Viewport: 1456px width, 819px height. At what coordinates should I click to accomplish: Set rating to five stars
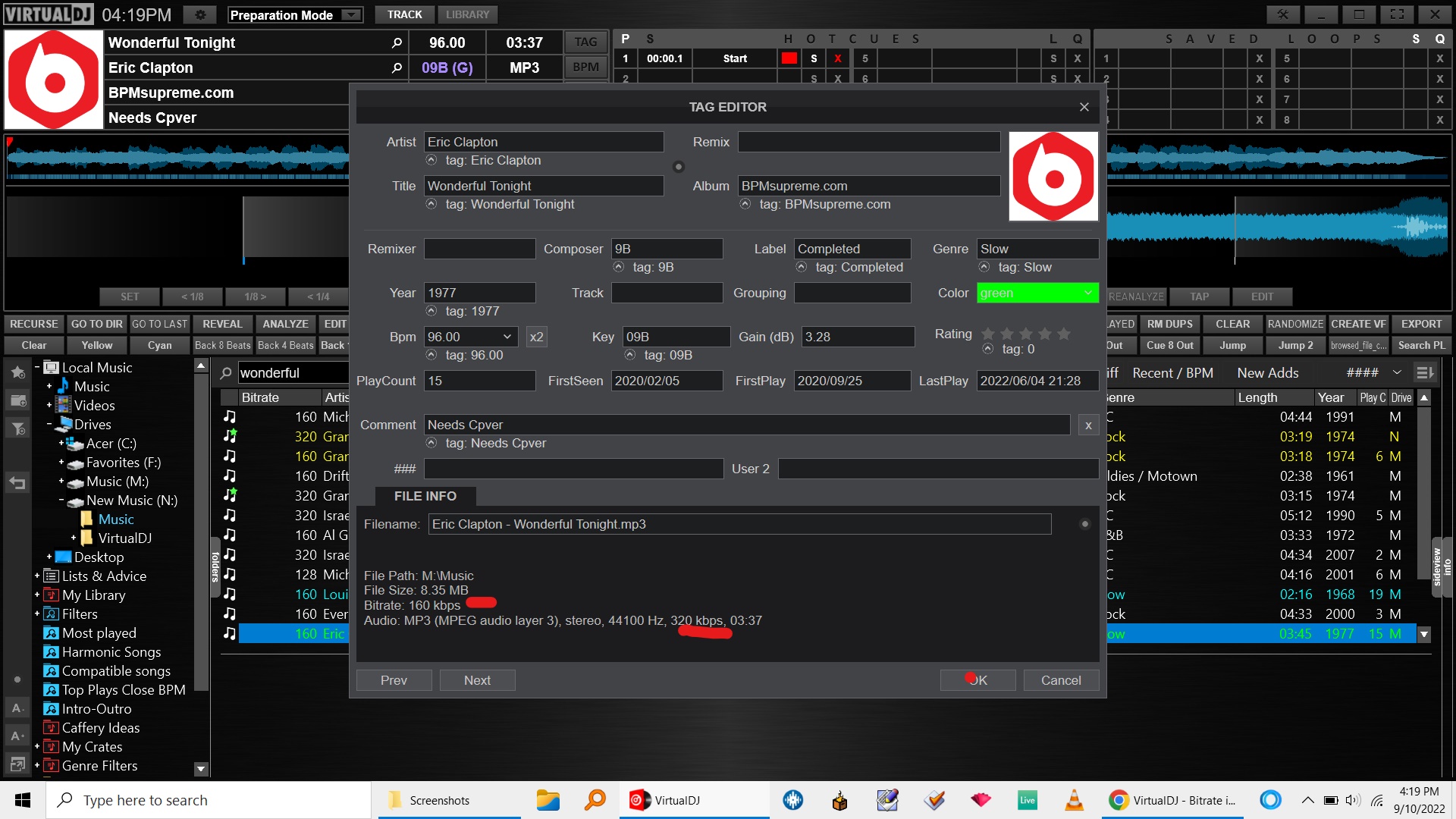(1064, 334)
